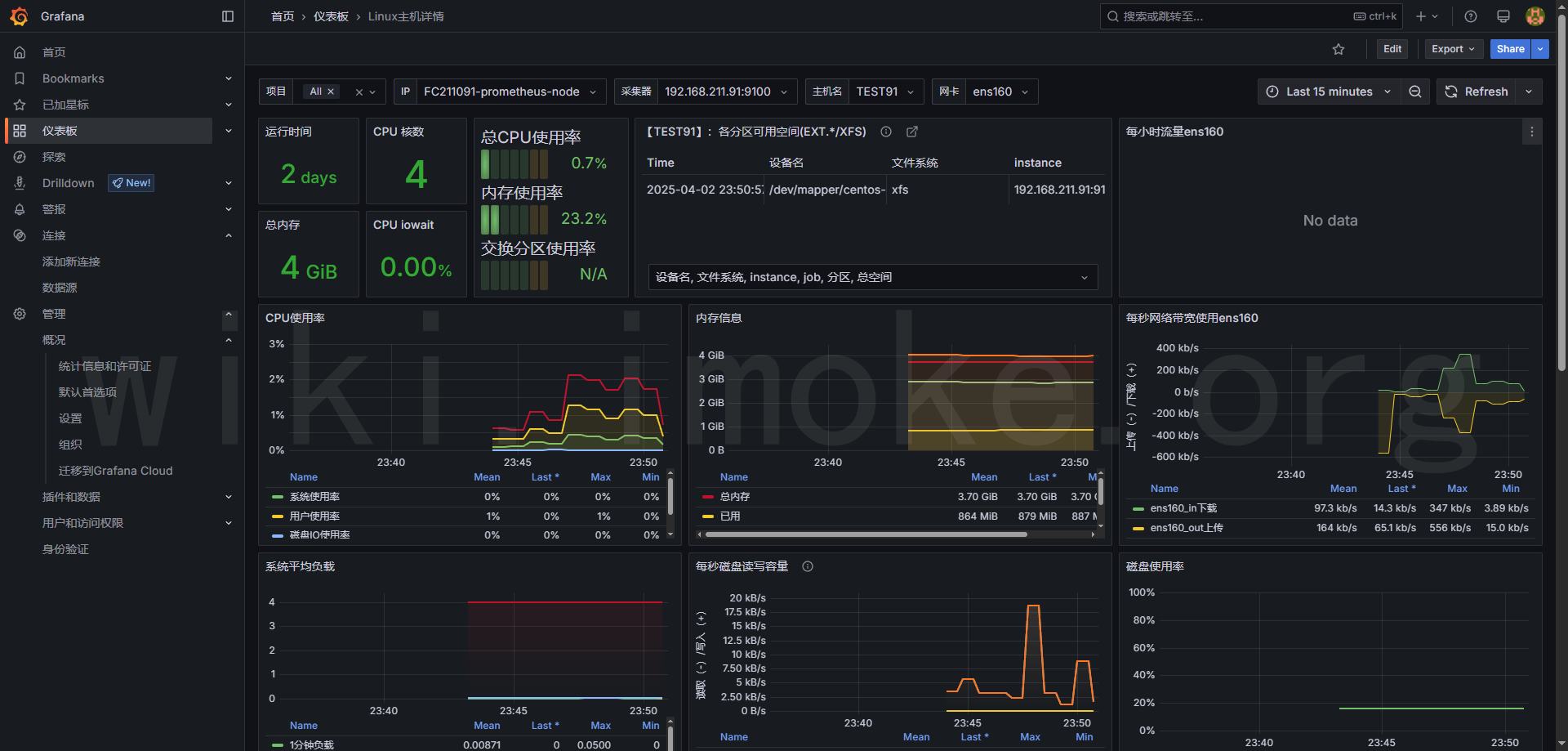The width and height of the screenshot is (1568, 751).
Task: Expand the Bookmarks sidebar section
Action: point(229,78)
